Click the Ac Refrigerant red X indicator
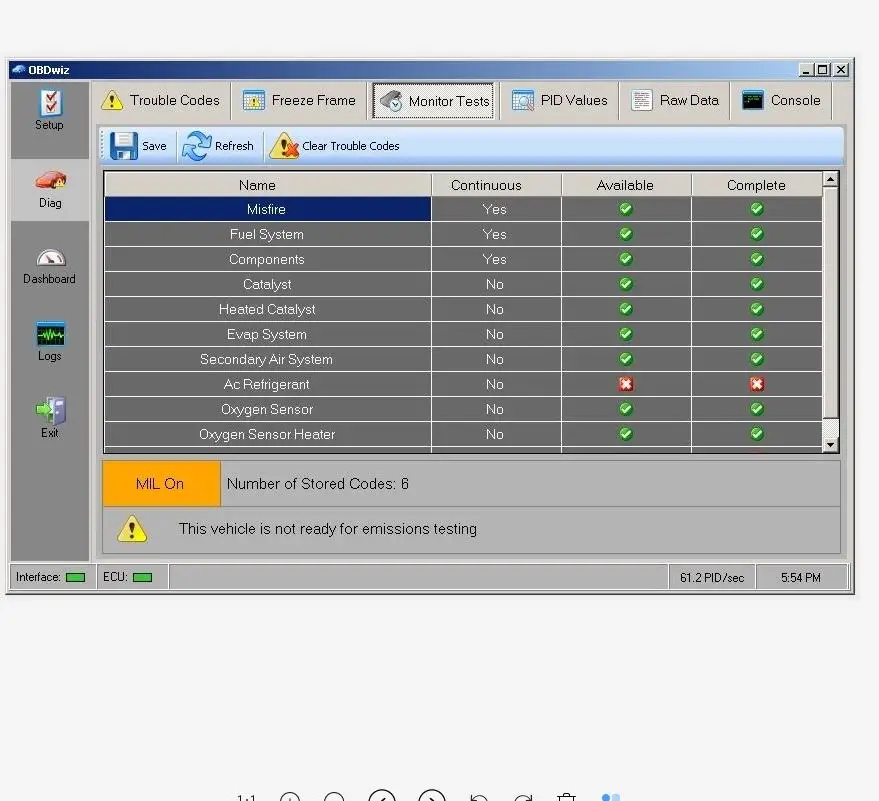The height and width of the screenshot is (801, 879). pos(625,384)
